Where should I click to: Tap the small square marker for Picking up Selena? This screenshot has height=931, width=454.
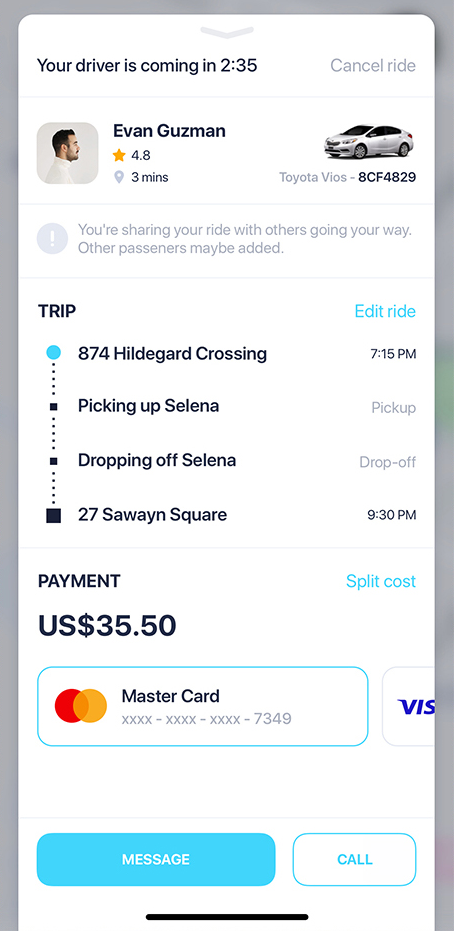(x=53, y=407)
